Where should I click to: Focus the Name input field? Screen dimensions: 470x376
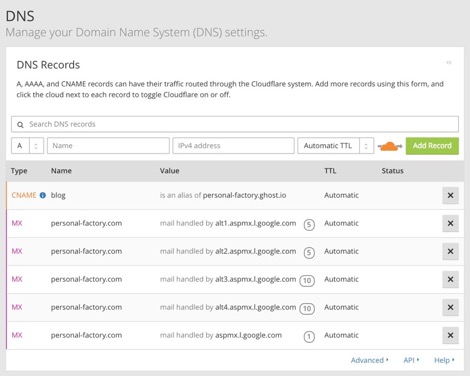108,146
